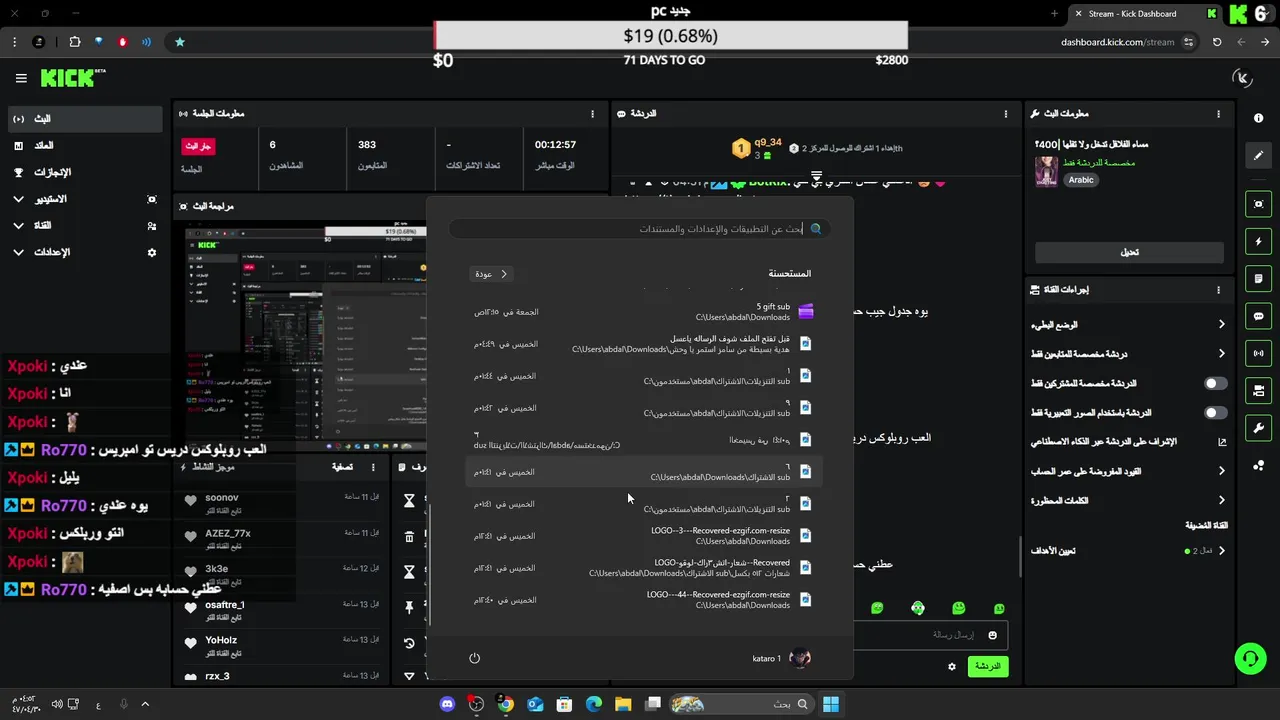Expand Settings section in left sidebar
Viewport: 1280px width, 720px height.
coord(85,253)
